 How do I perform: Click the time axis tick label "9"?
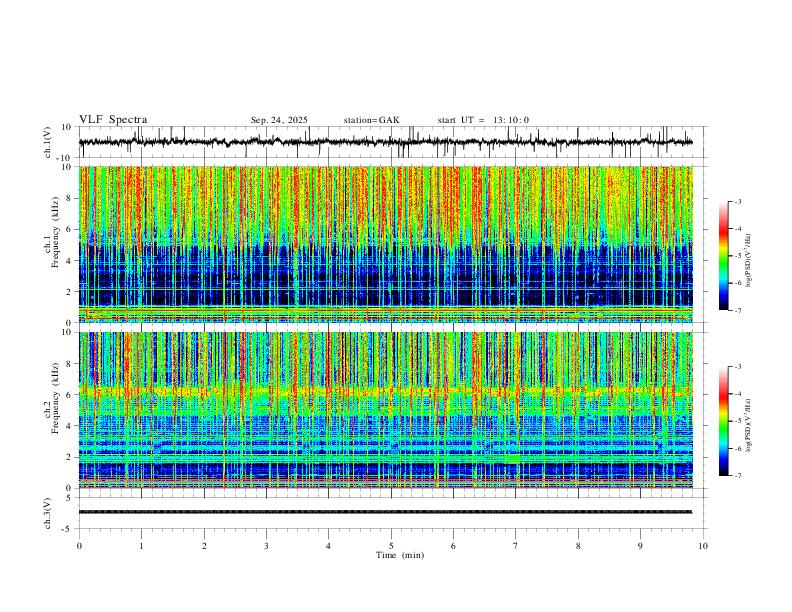click(640, 546)
